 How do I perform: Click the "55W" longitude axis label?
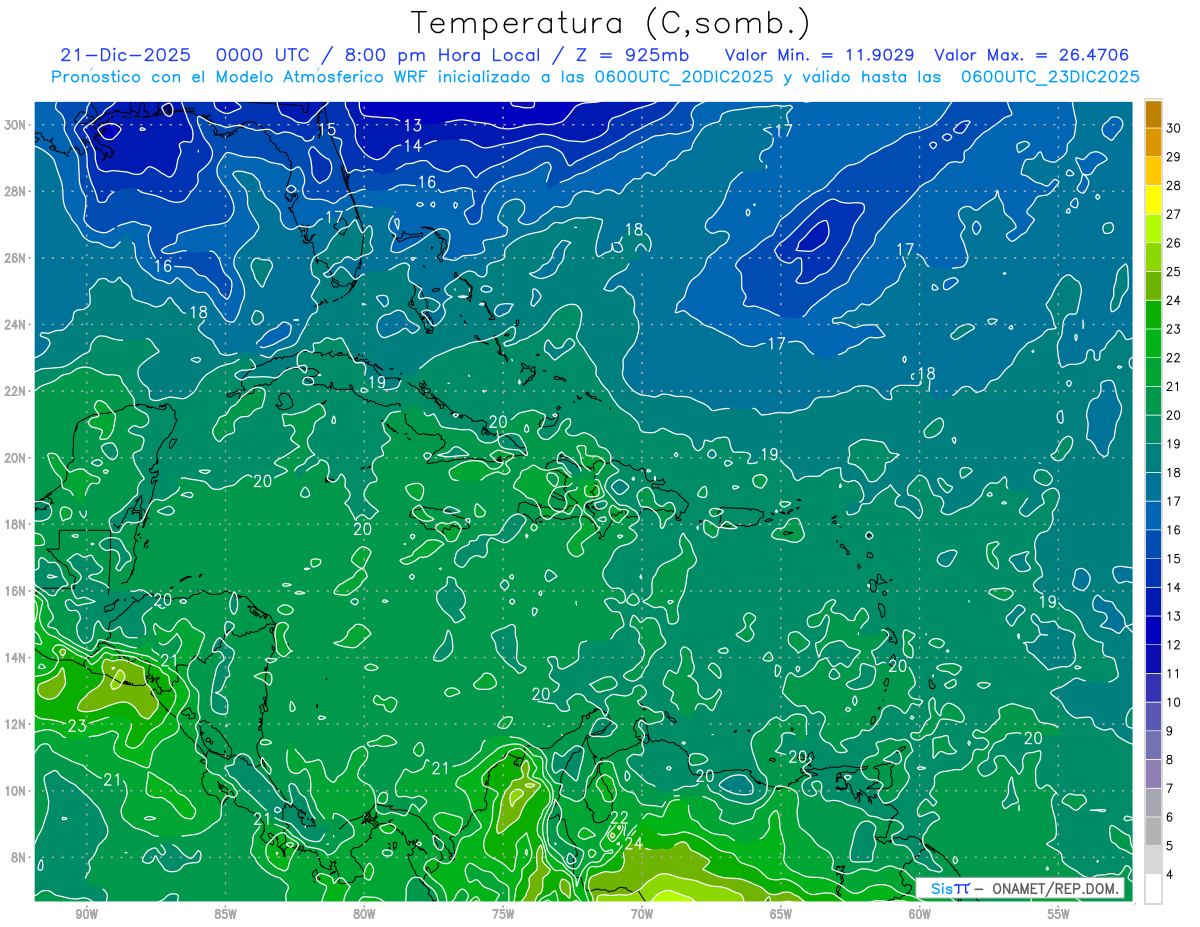click(x=1059, y=914)
